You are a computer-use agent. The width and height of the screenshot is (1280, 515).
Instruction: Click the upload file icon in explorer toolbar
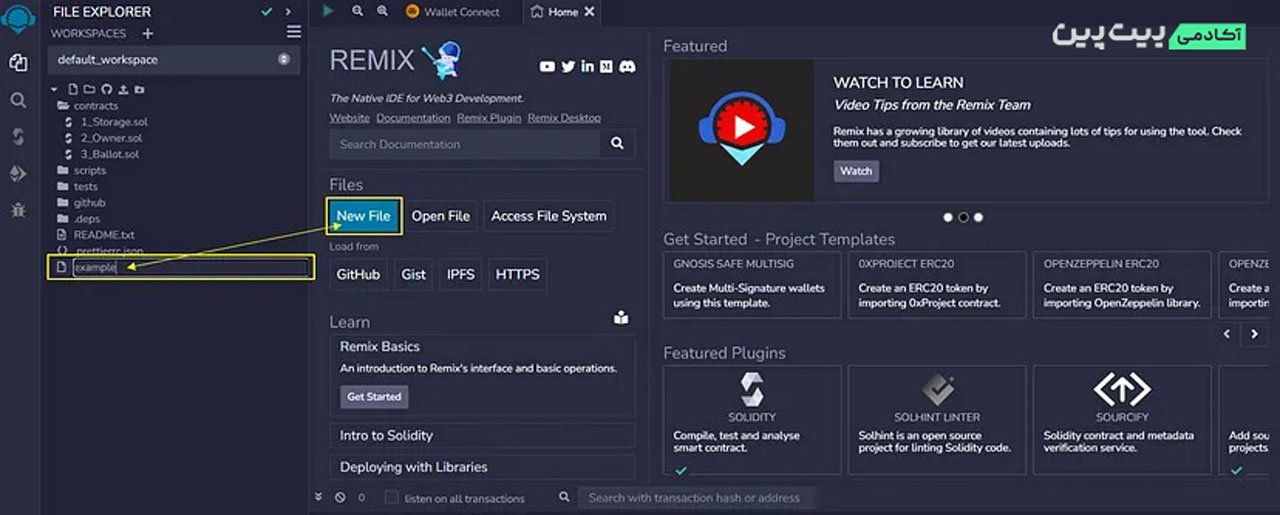point(122,89)
